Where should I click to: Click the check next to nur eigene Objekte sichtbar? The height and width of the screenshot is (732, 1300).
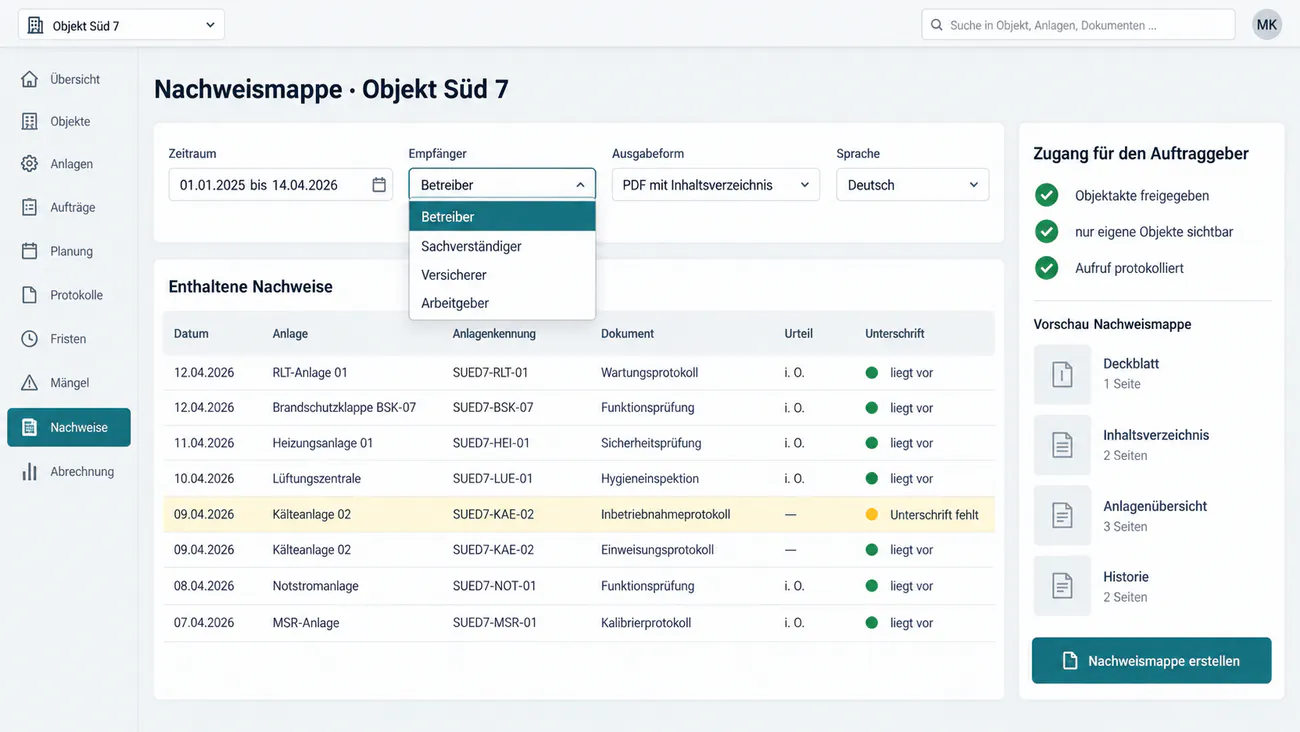click(x=1047, y=231)
